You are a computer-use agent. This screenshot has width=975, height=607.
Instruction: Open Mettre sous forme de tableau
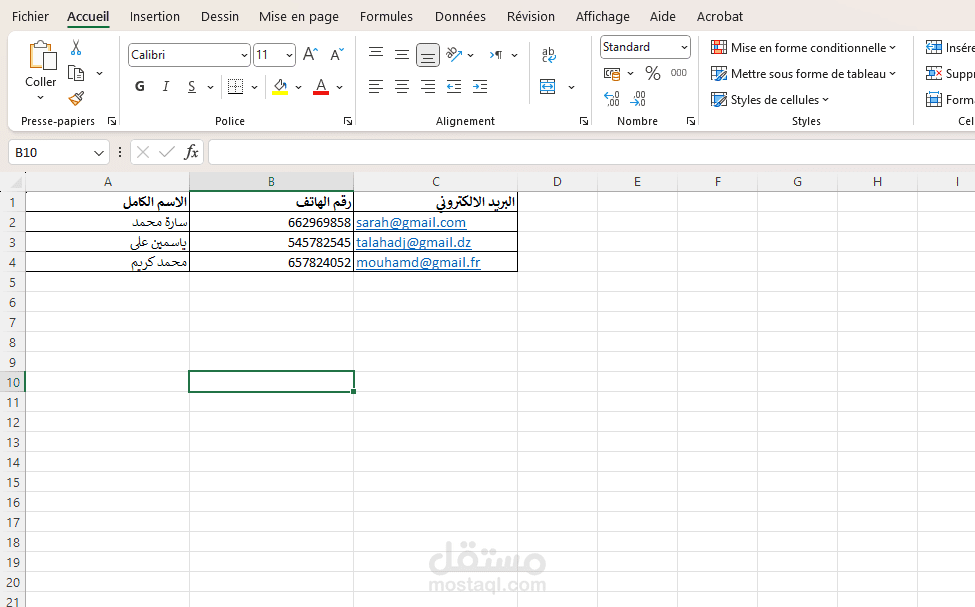[x=803, y=74]
